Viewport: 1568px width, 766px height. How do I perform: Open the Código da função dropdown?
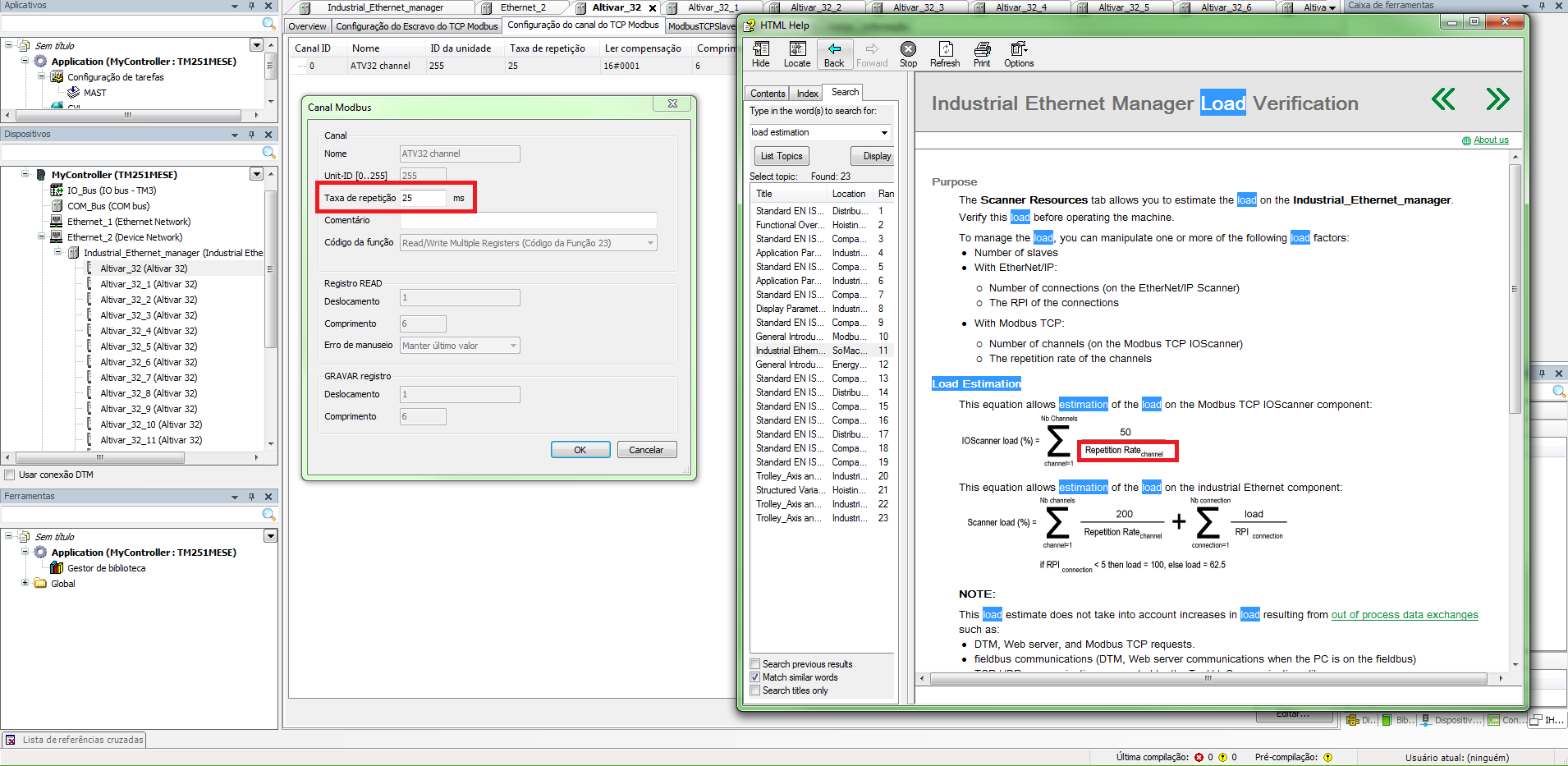coord(650,243)
